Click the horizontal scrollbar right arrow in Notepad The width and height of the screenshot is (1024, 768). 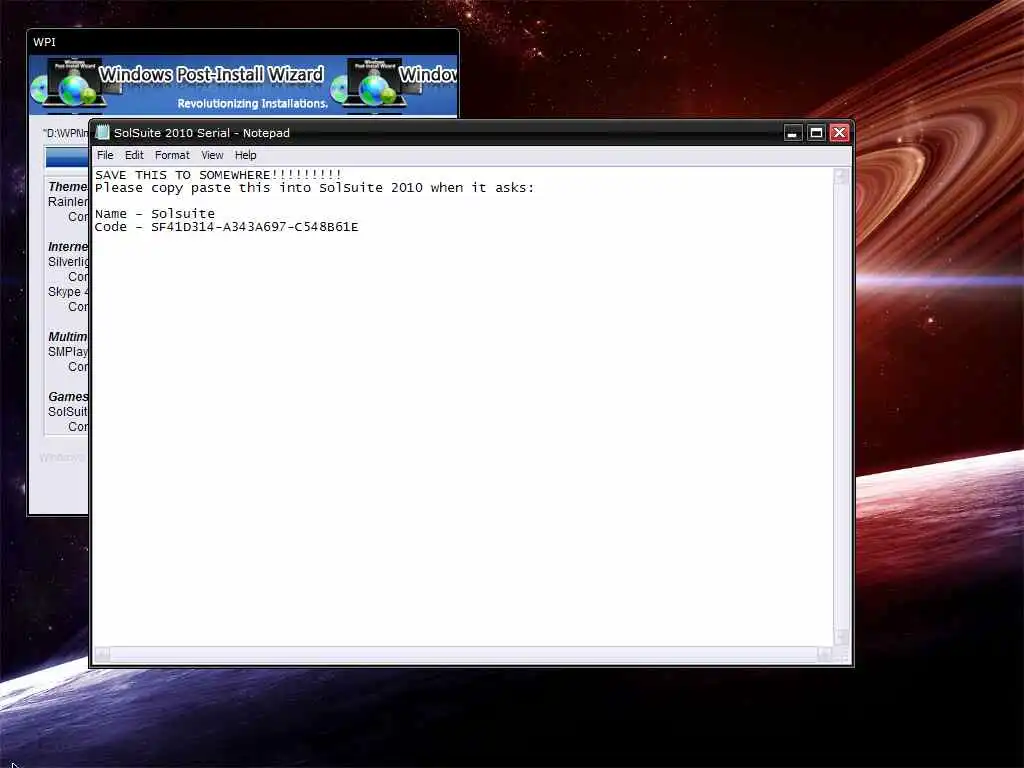click(x=825, y=654)
